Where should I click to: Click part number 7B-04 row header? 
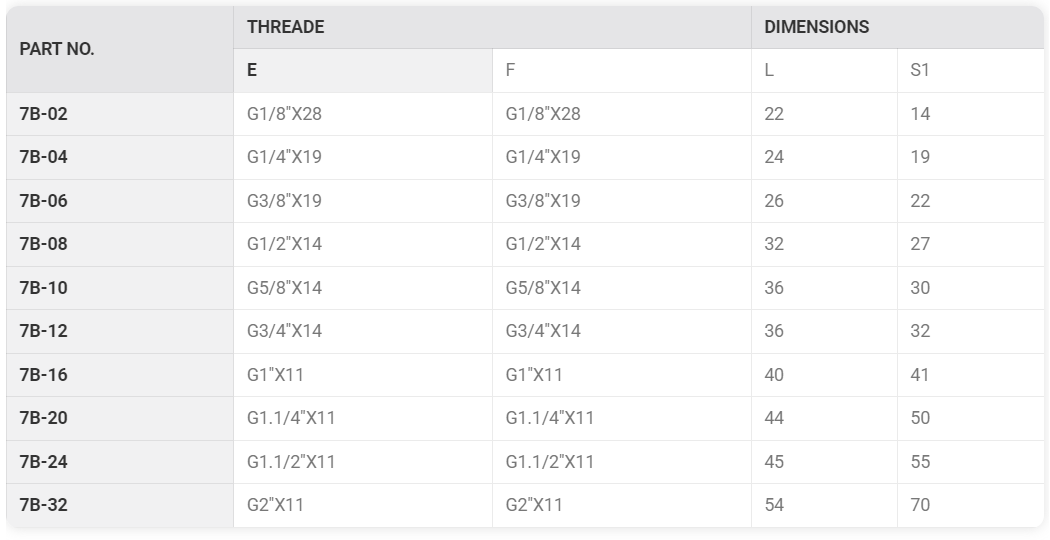(x=120, y=157)
